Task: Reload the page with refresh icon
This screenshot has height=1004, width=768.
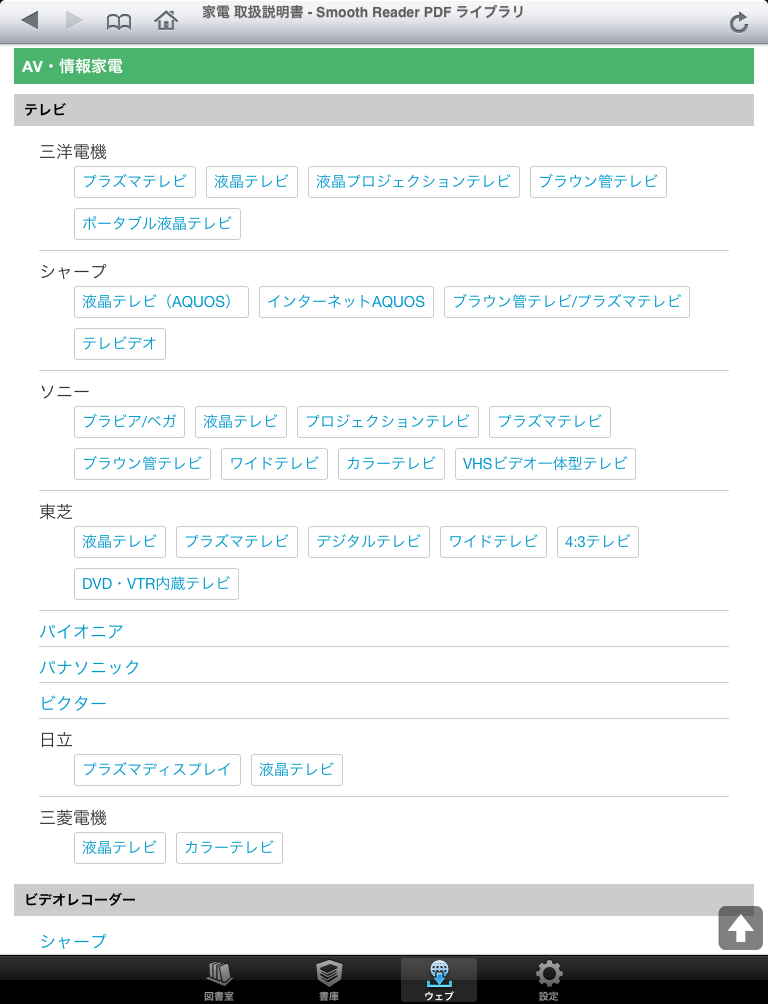Action: coord(739,22)
